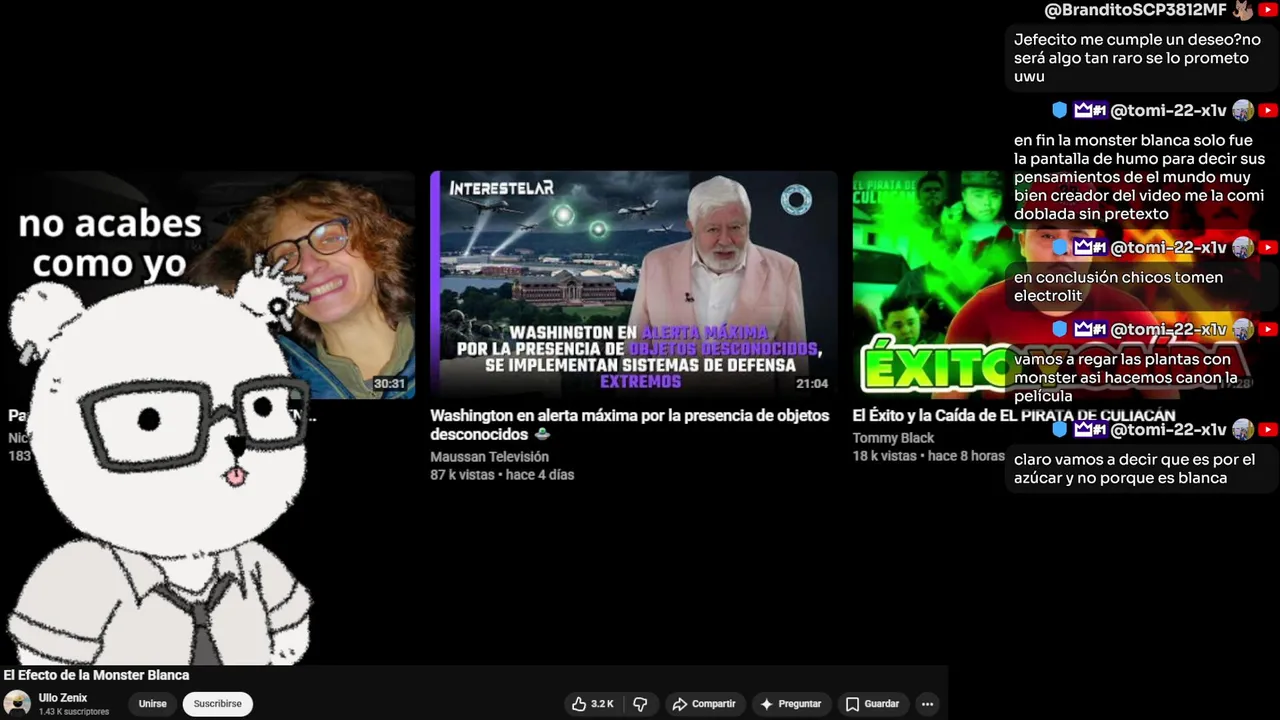Click user avatar above 'vamos a regar' message
This screenshot has height=720, width=1280.
pos(1243,329)
